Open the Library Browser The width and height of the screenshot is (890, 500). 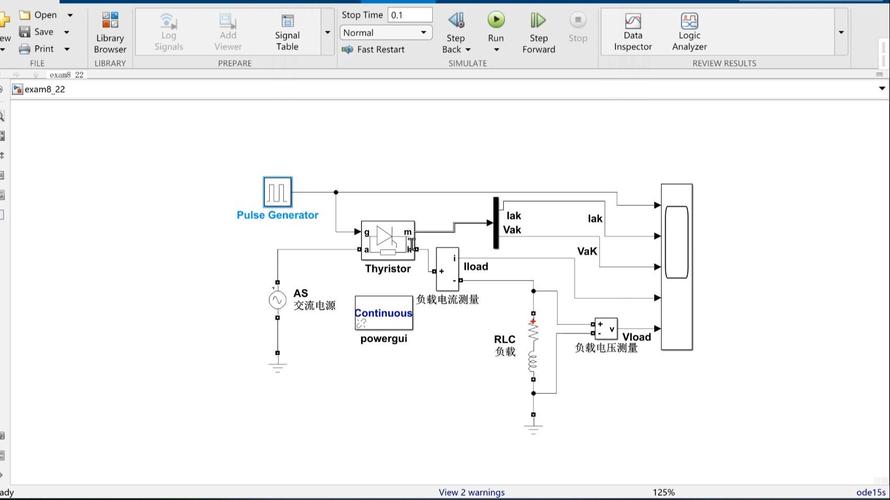pyautogui.click(x=110, y=31)
